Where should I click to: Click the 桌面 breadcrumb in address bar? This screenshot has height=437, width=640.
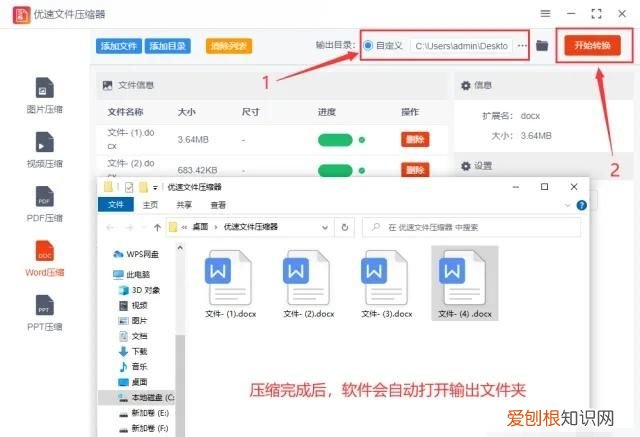[200, 227]
